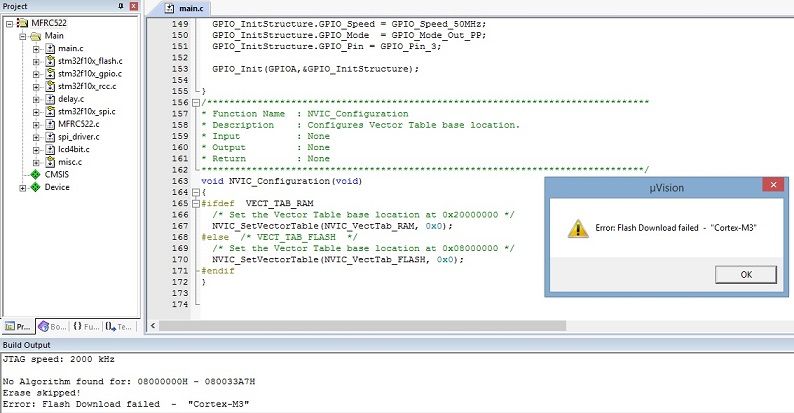This screenshot has height=413, width=794.
Task: Click the editor horizontal scrollbar thumb
Action: tap(362, 326)
